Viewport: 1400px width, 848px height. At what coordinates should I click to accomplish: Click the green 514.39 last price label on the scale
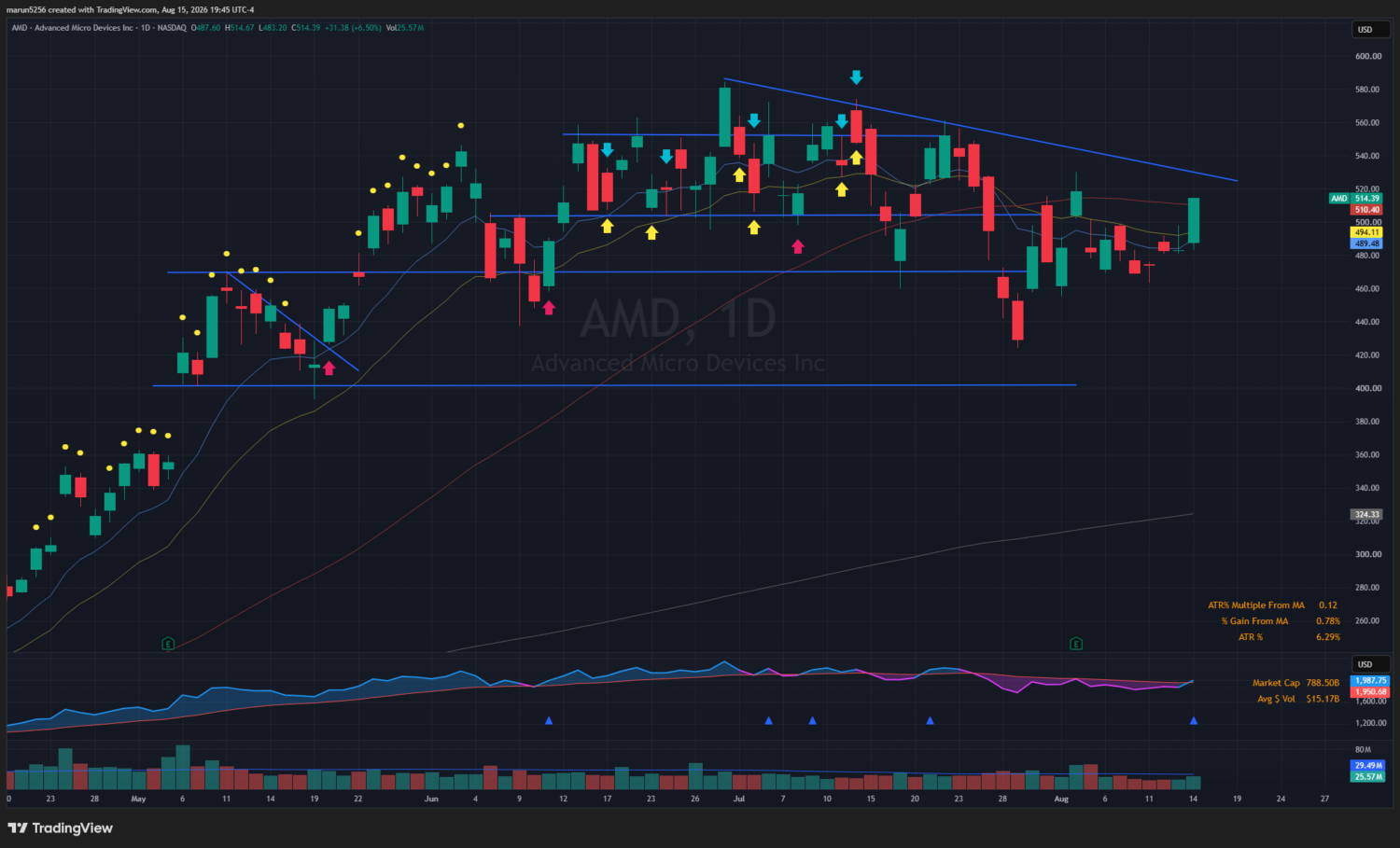tap(1367, 199)
